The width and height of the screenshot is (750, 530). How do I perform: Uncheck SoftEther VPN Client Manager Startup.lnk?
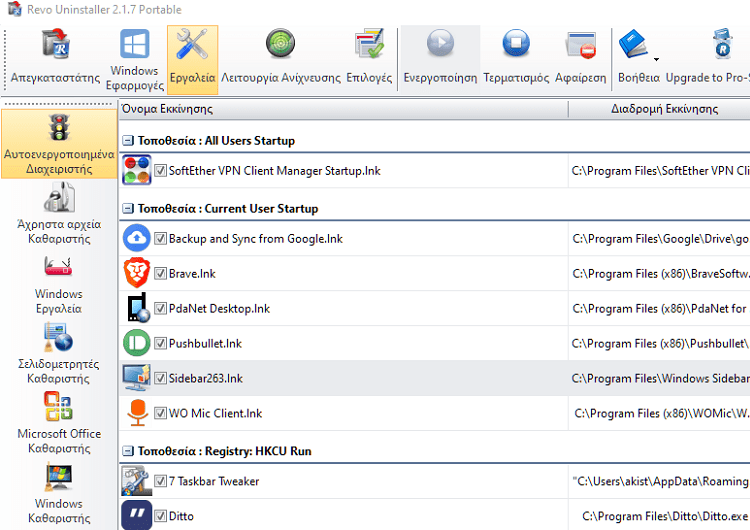tap(160, 170)
